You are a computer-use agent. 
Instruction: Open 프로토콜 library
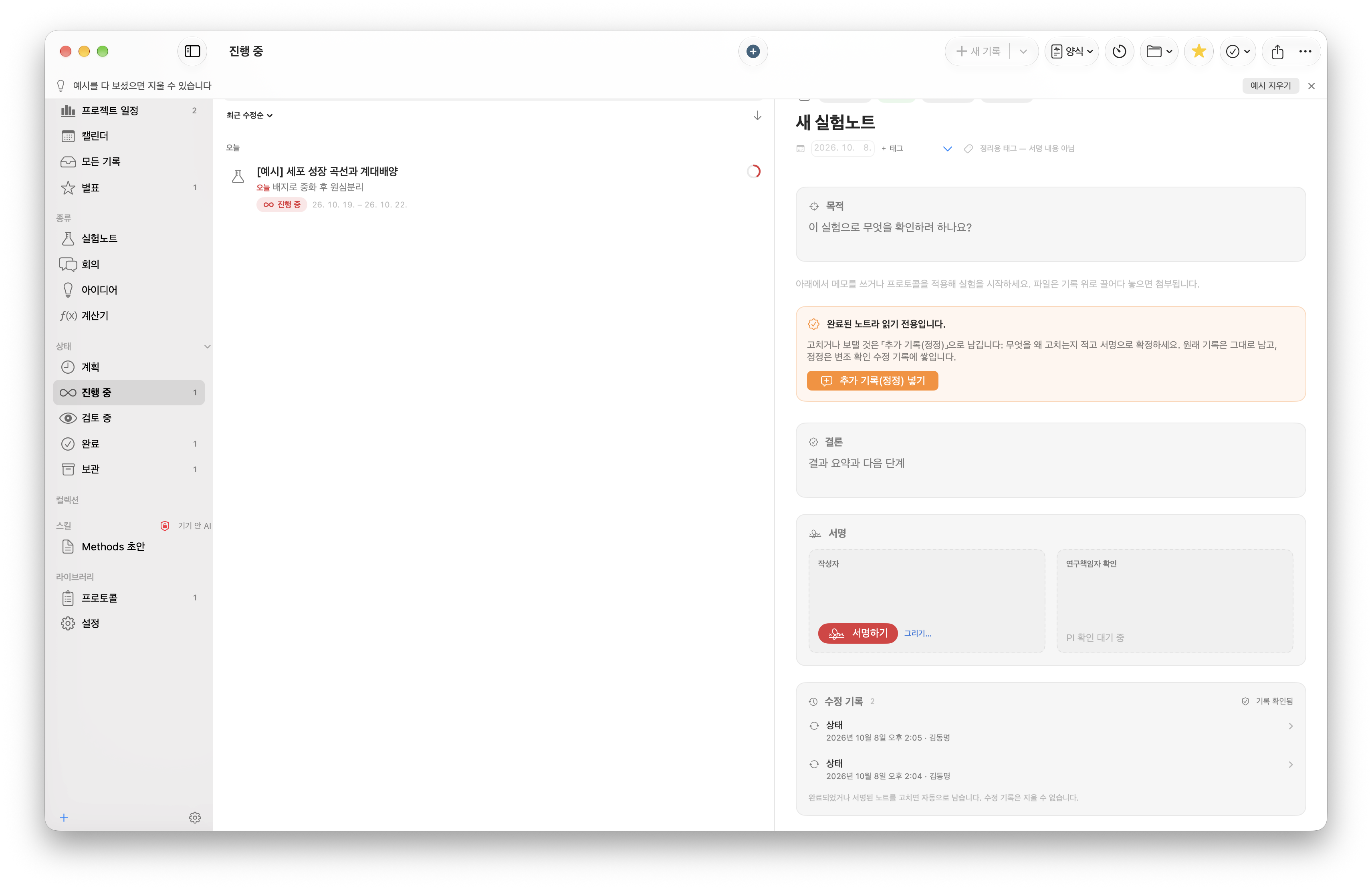pyautogui.click(x=129, y=598)
